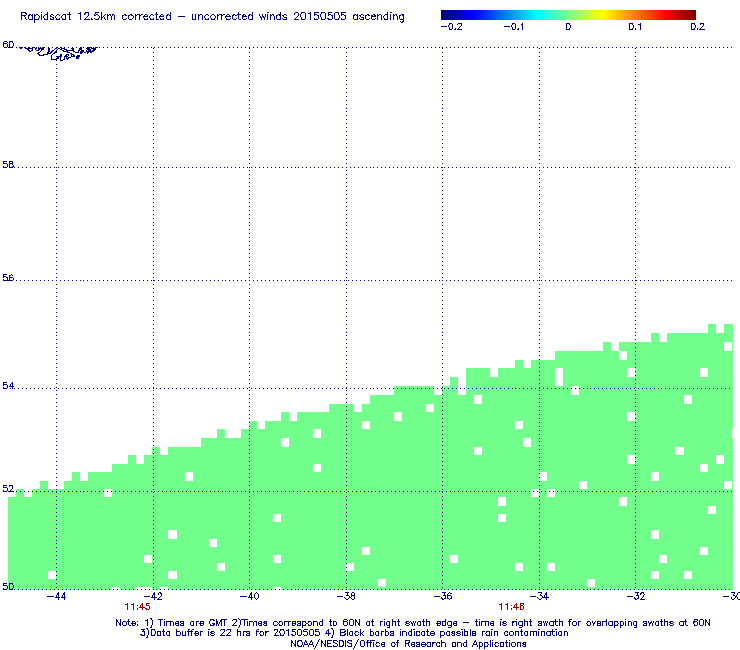The image size is (740, 650).
Task: Click the 11:46 swath time label
Action: 512,607
